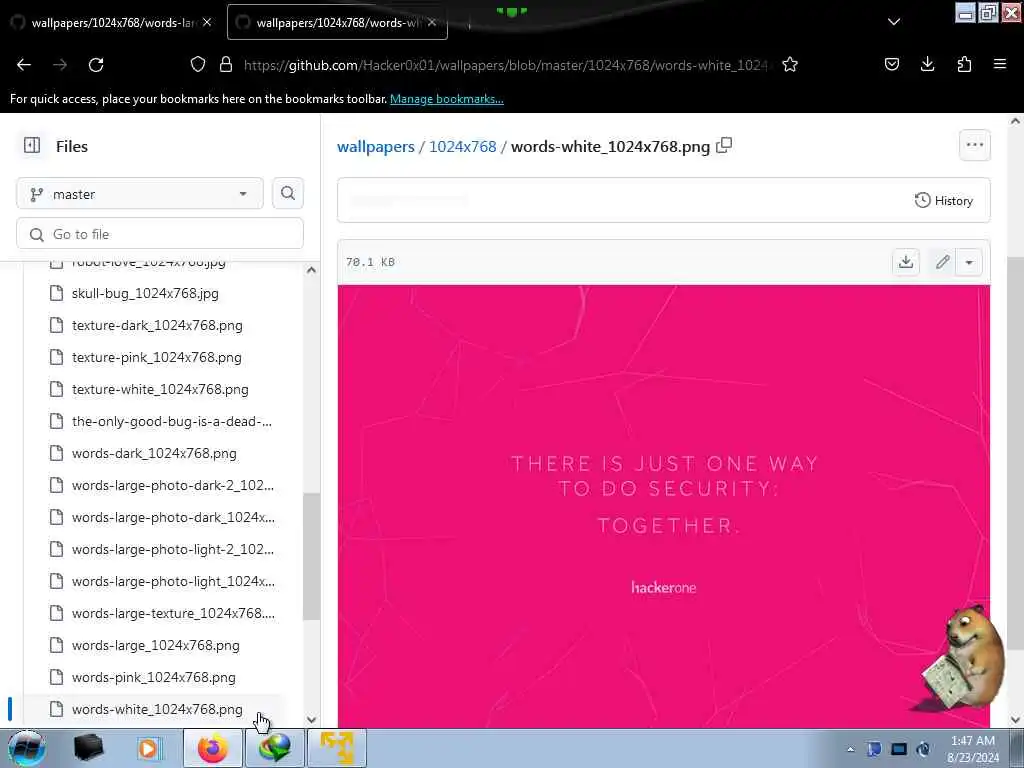This screenshot has height=768, width=1024.
Task: Open texture-dark_1024x768.png file
Action: tap(157, 325)
